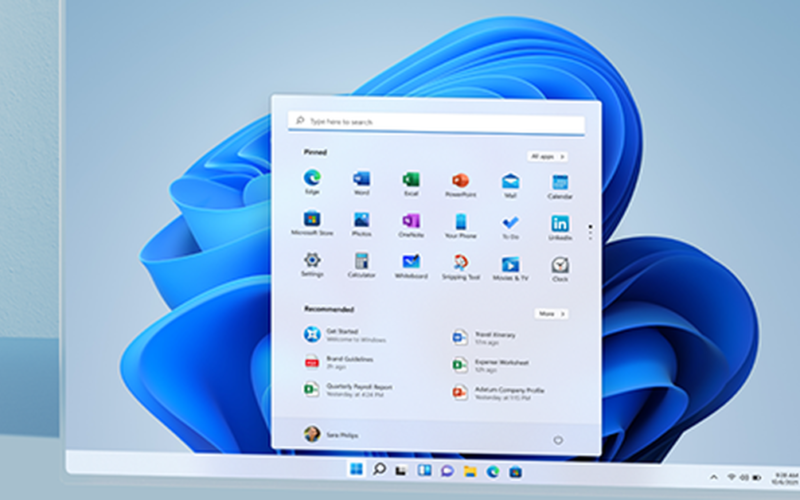Click the Wi-Fi icon in system tray
Image resolution: width=800 pixels, height=500 pixels.
732,477
